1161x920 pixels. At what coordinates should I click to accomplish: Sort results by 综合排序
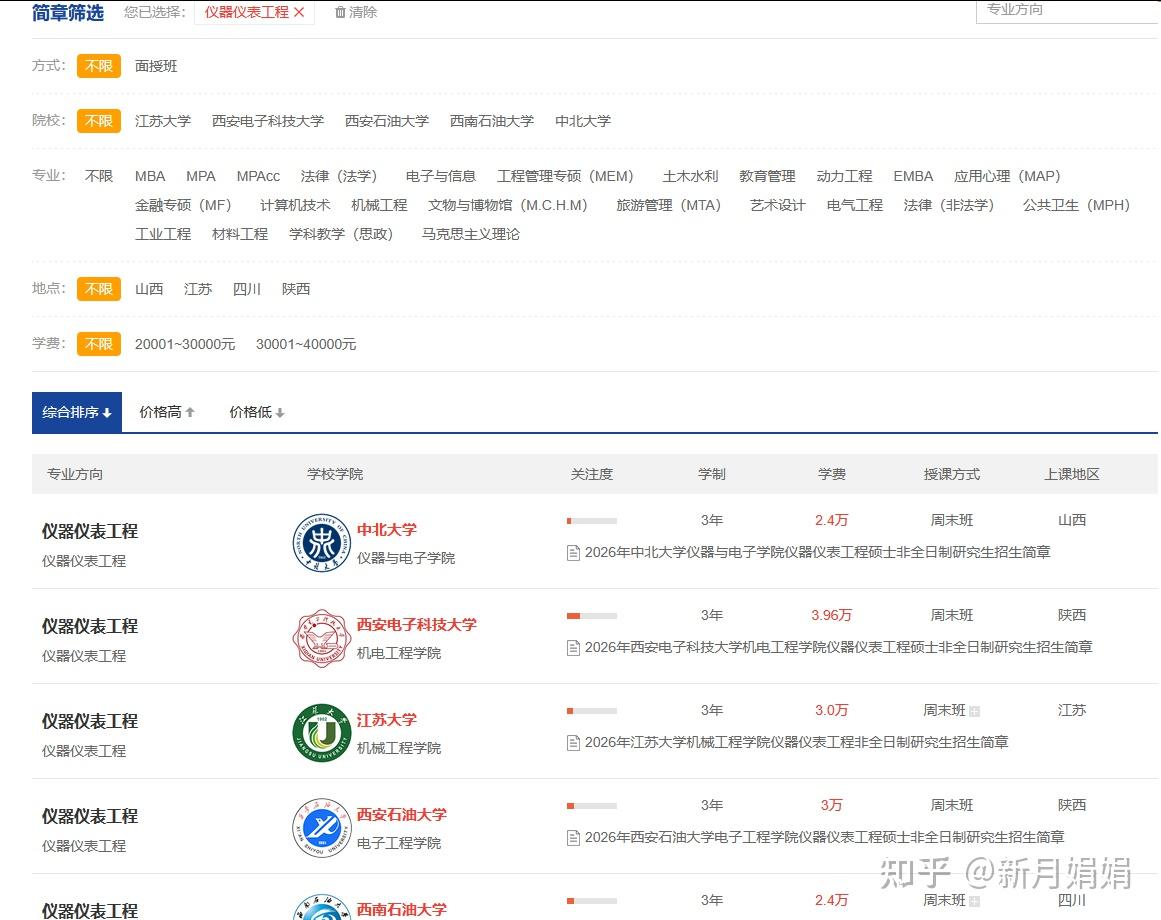coord(77,412)
